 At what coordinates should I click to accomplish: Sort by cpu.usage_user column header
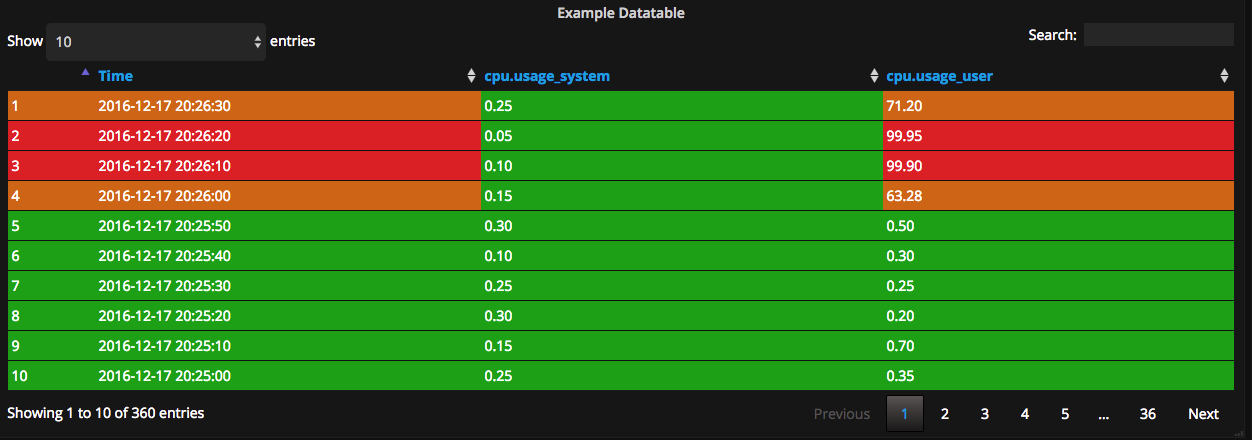(939, 76)
